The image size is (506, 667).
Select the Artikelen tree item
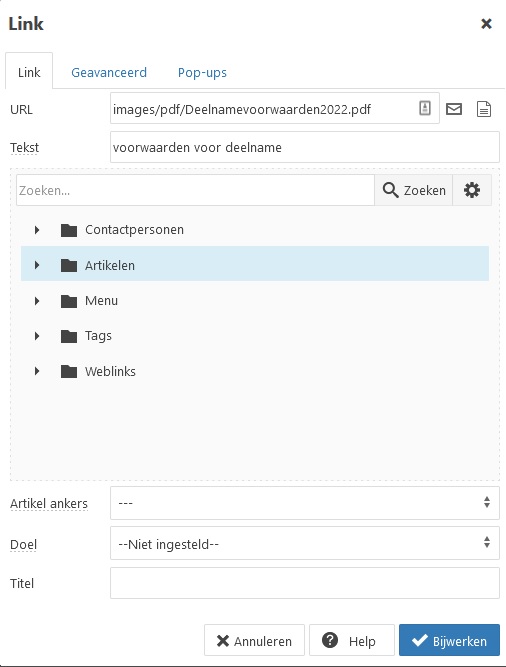point(255,263)
